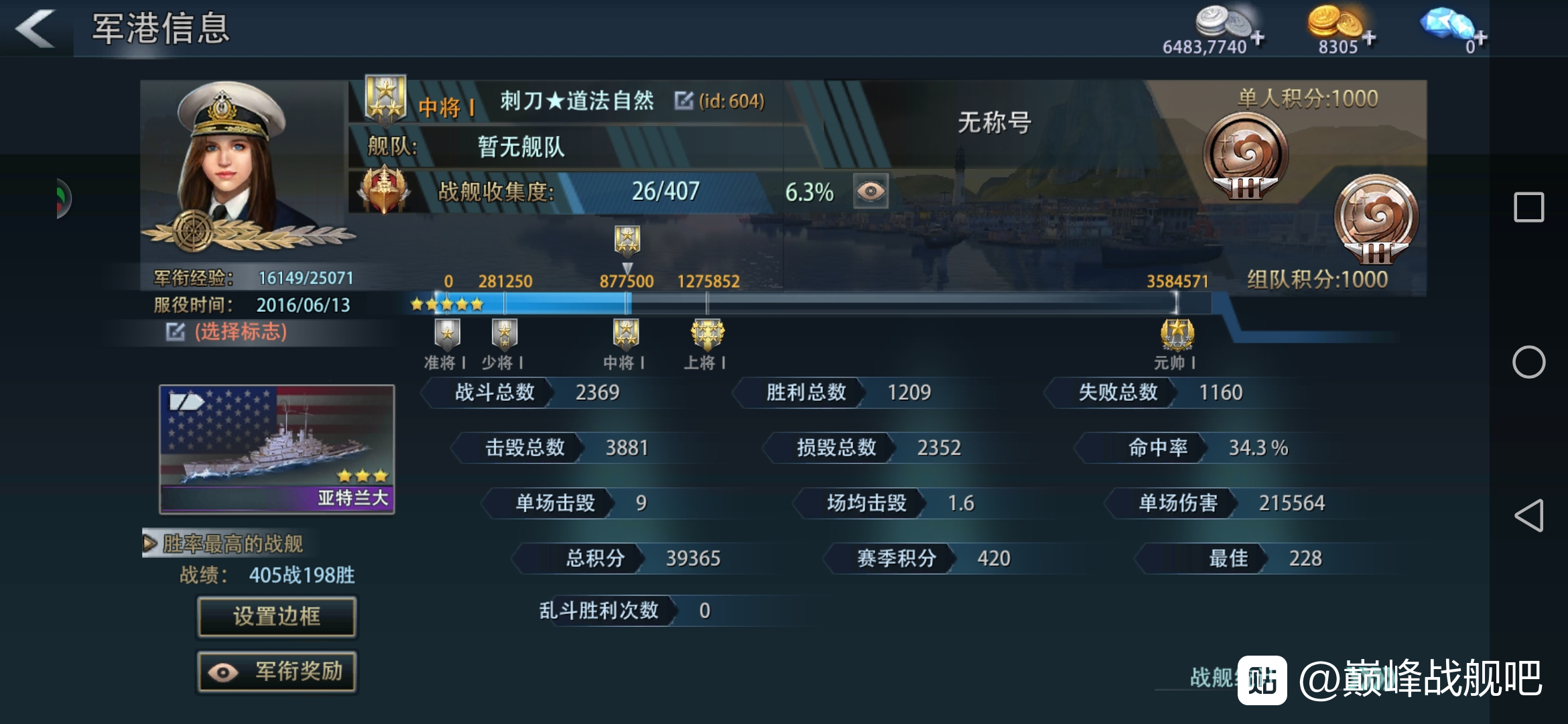This screenshot has width=1568, height=724.
Task: Add silver coins with the plus icon
Action: [x=1258, y=38]
